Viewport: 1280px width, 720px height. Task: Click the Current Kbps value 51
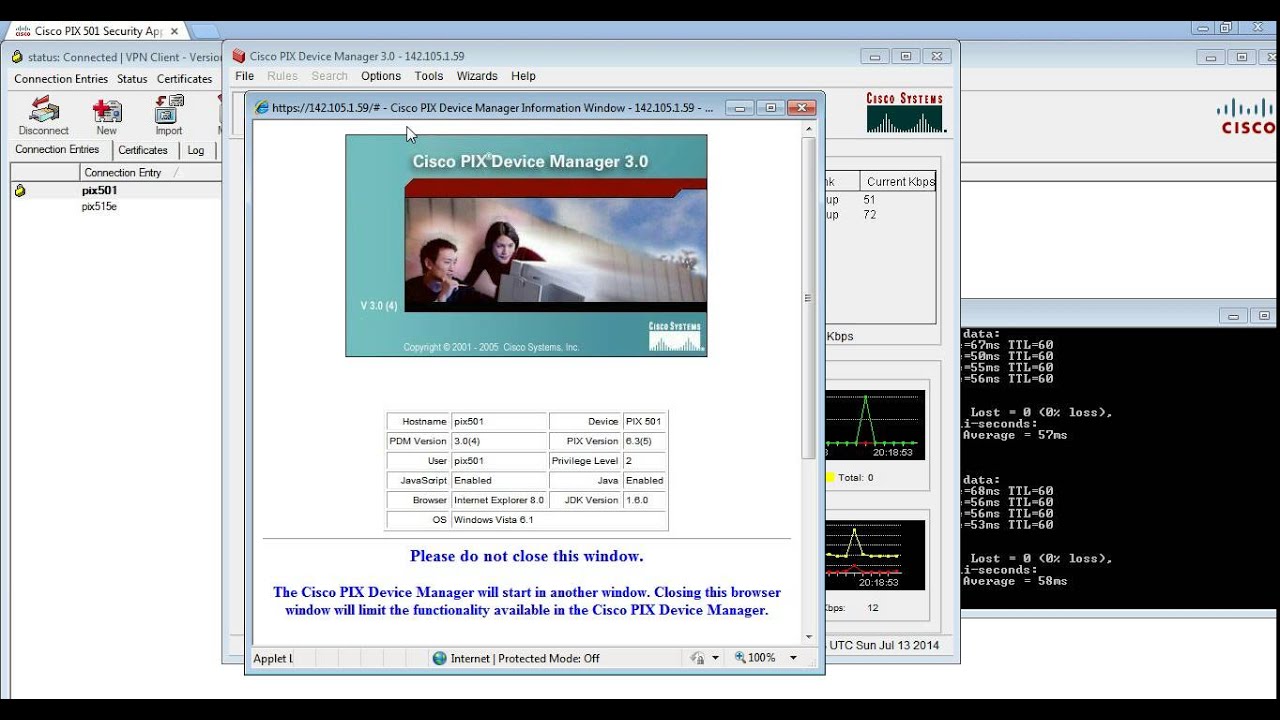pos(869,200)
